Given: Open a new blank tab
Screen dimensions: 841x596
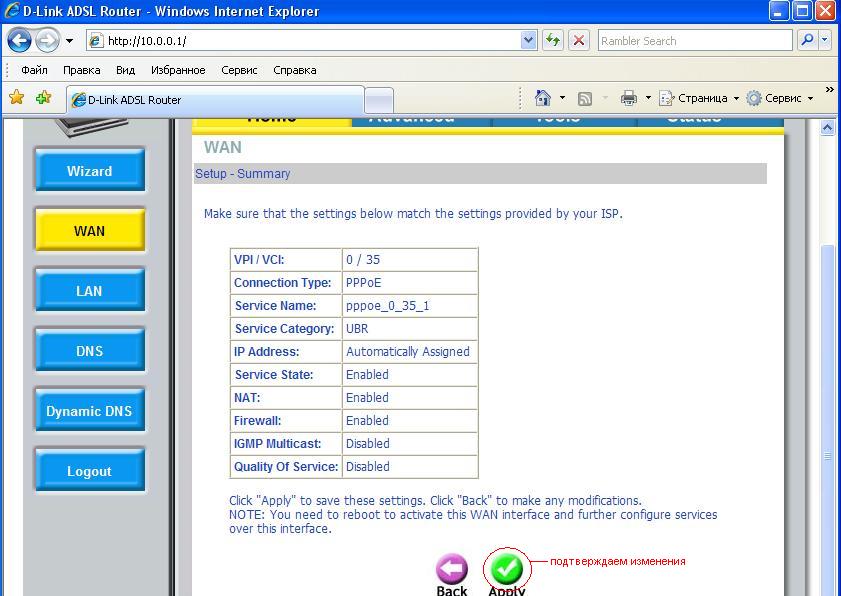Looking at the screenshot, I should point(379,100).
